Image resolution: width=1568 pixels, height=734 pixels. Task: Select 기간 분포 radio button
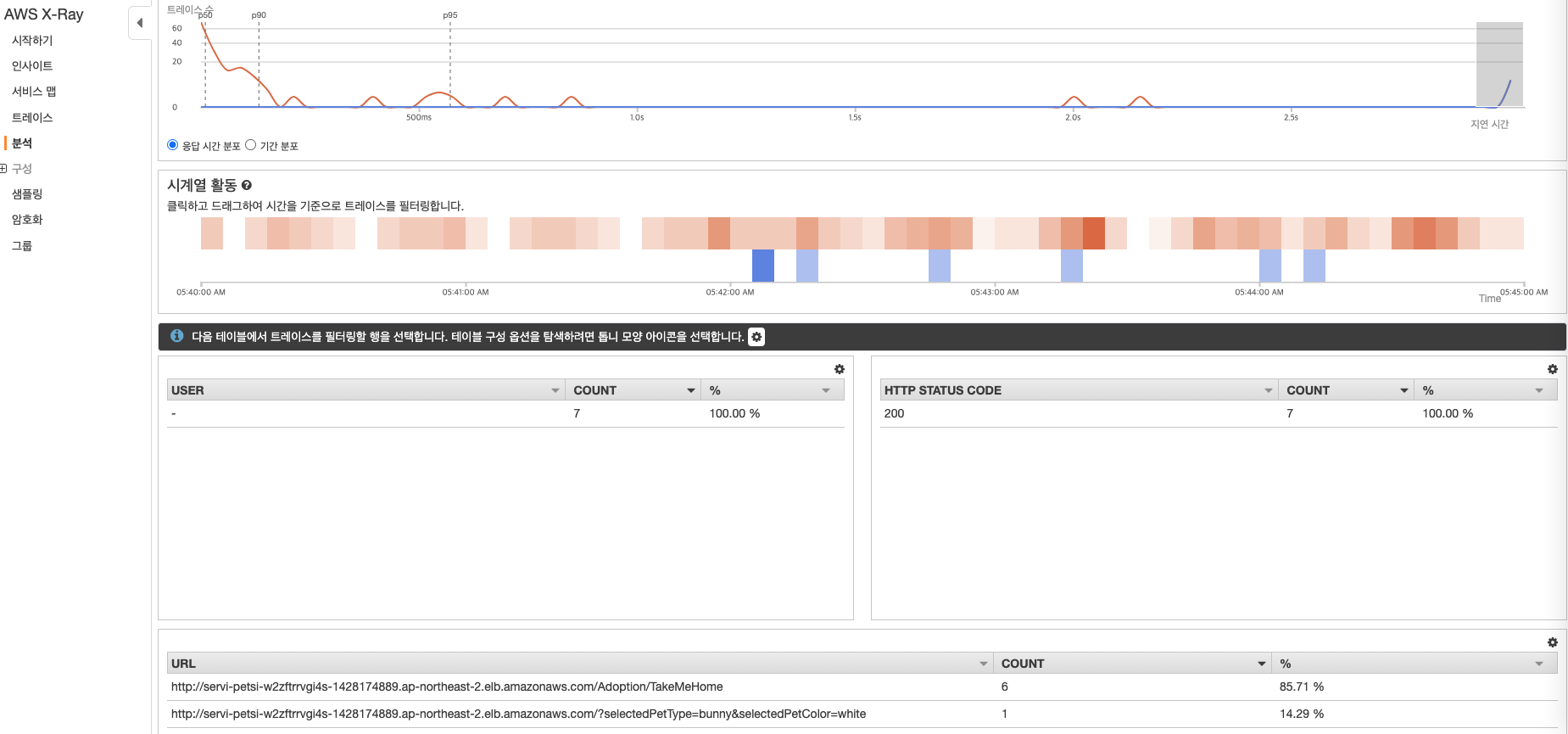click(x=251, y=145)
